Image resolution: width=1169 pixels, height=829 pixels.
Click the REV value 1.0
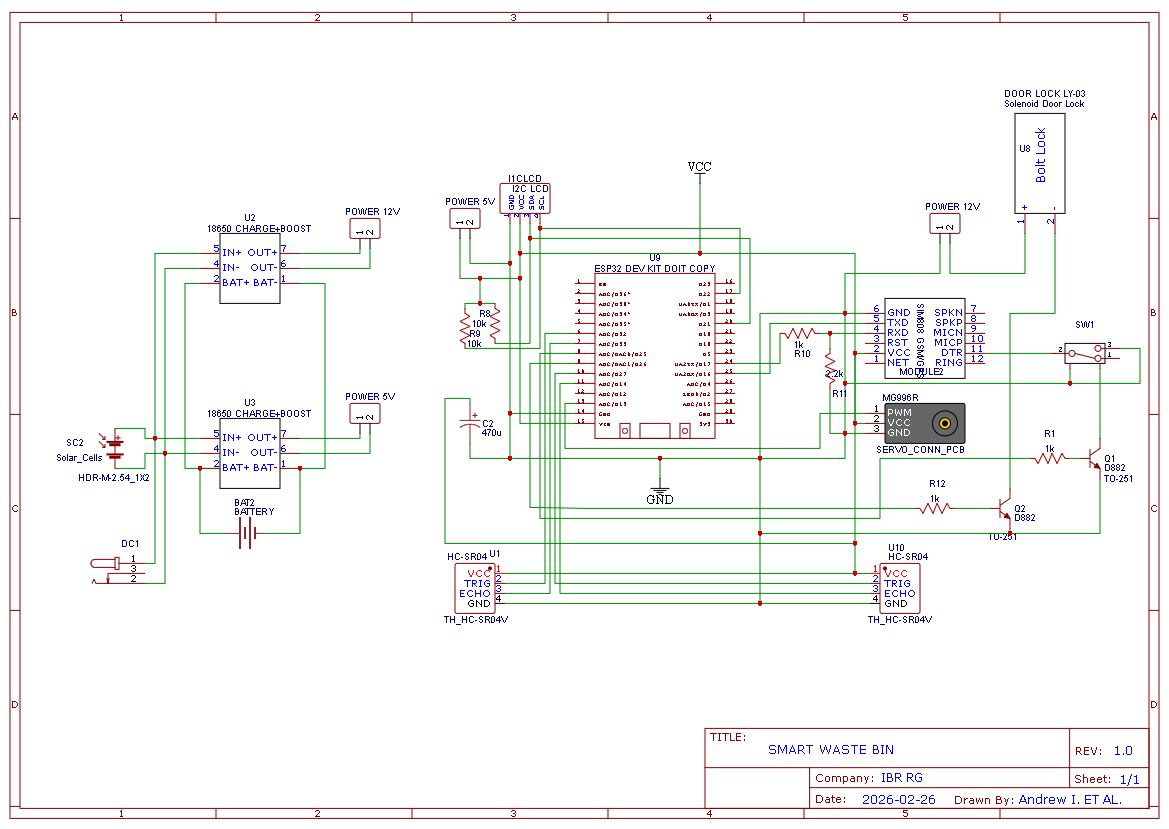pyautogui.click(x=1123, y=751)
